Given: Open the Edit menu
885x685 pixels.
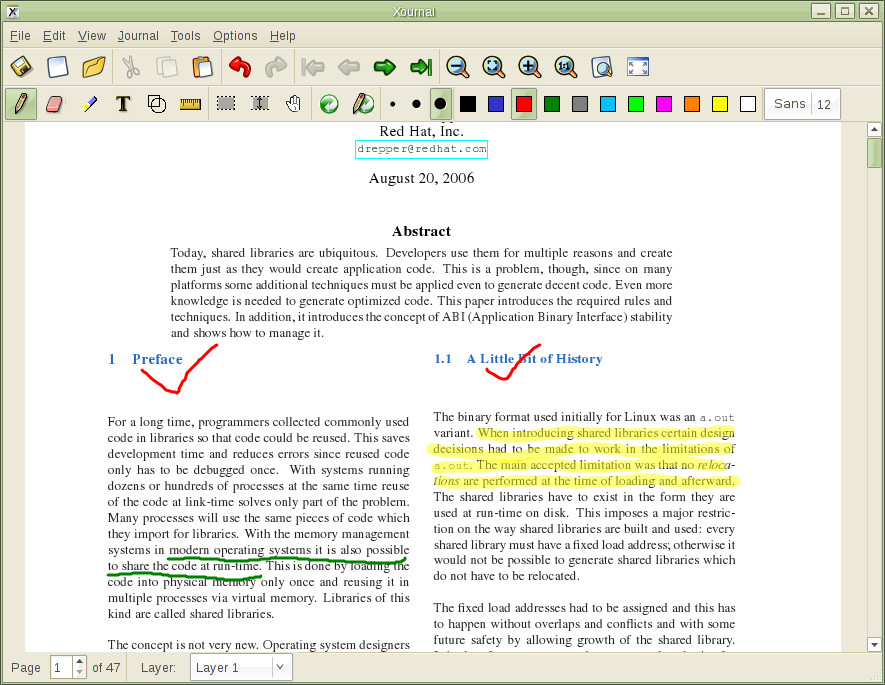Looking at the screenshot, I should tap(54, 36).
